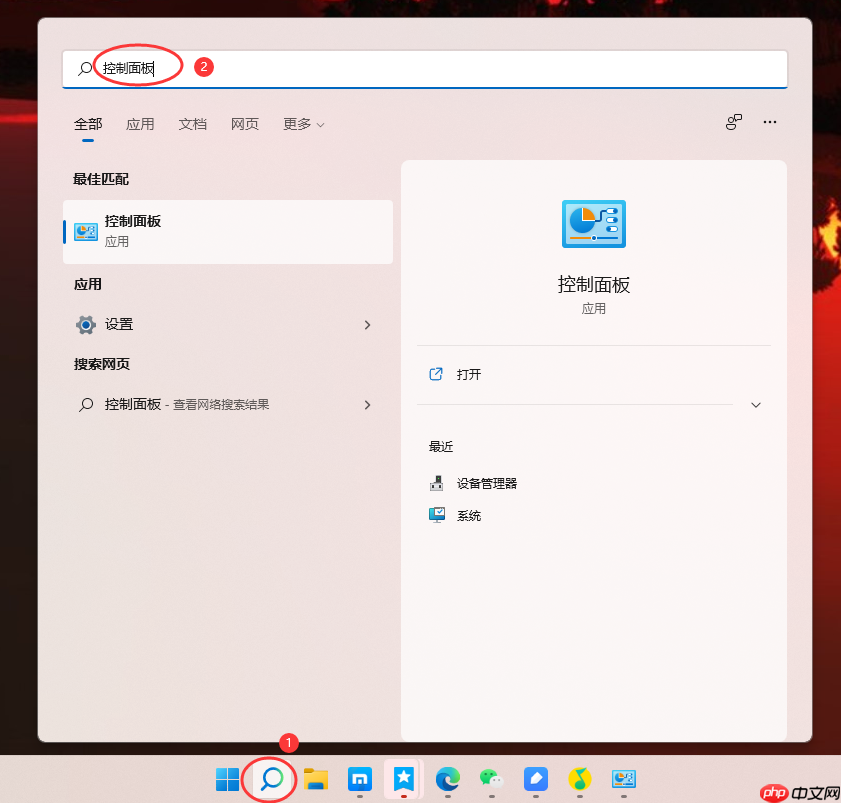Click the 控制面板 title in the preview pane
The image size is (841, 803).
tap(594, 284)
